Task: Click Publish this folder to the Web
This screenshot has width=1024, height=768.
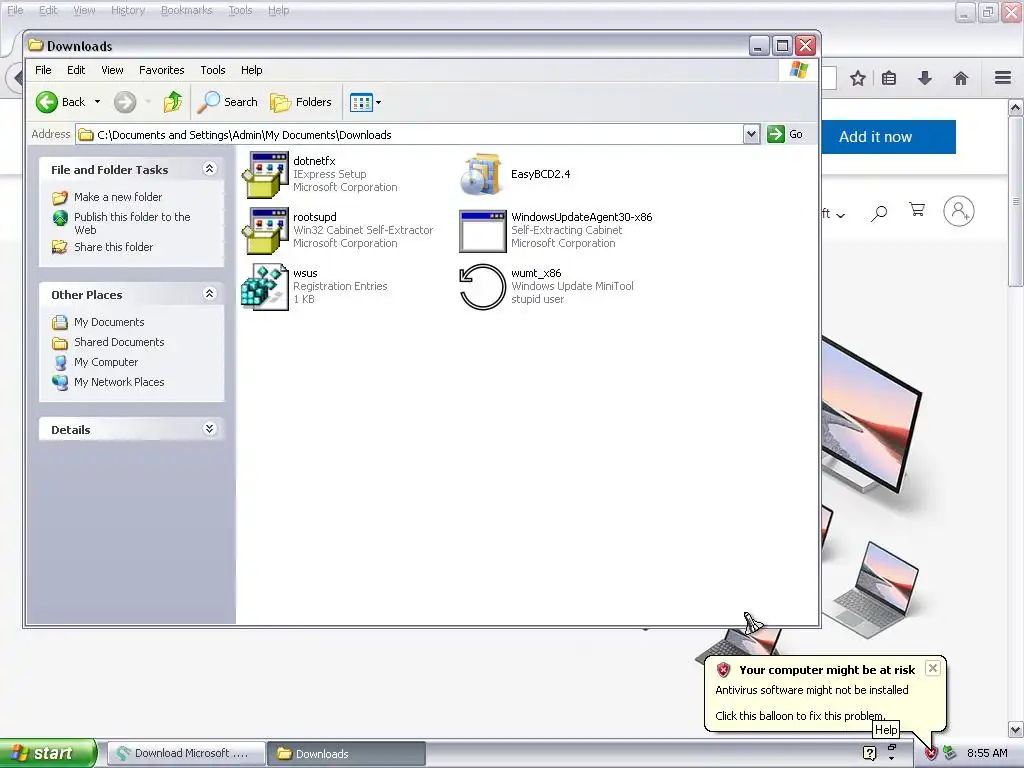Action: coord(132,223)
